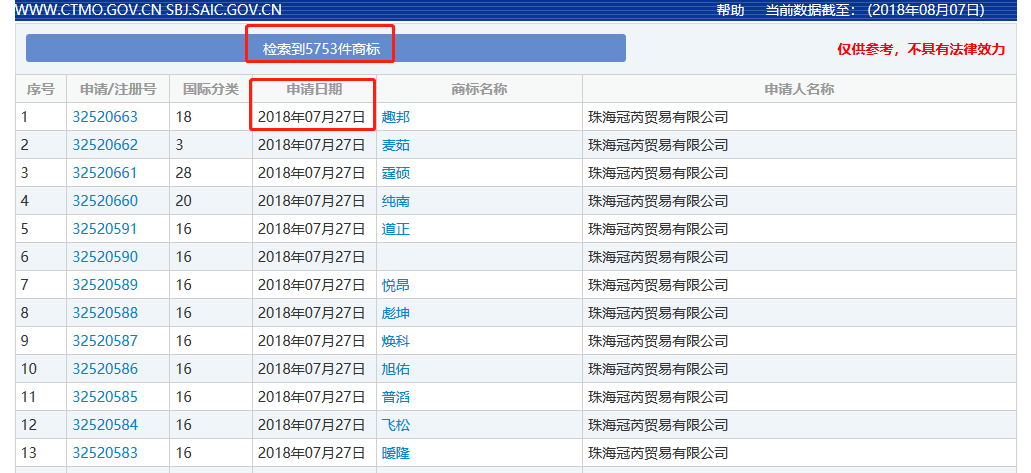Select application date in 飞松 row
Viewport: 1031px width, 473px height.
click(x=311, y=425)
